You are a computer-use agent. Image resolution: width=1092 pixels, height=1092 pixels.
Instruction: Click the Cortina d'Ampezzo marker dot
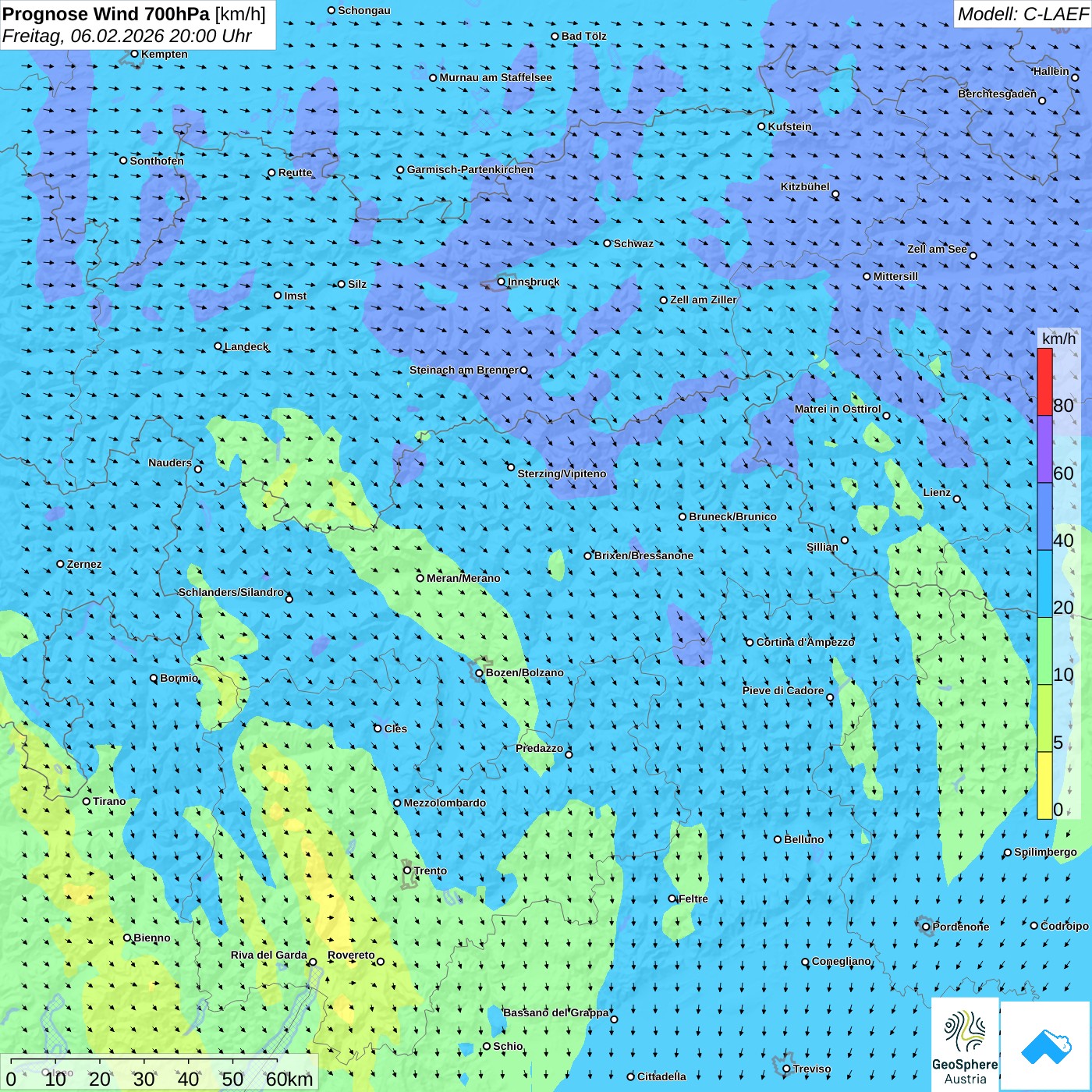750,642
